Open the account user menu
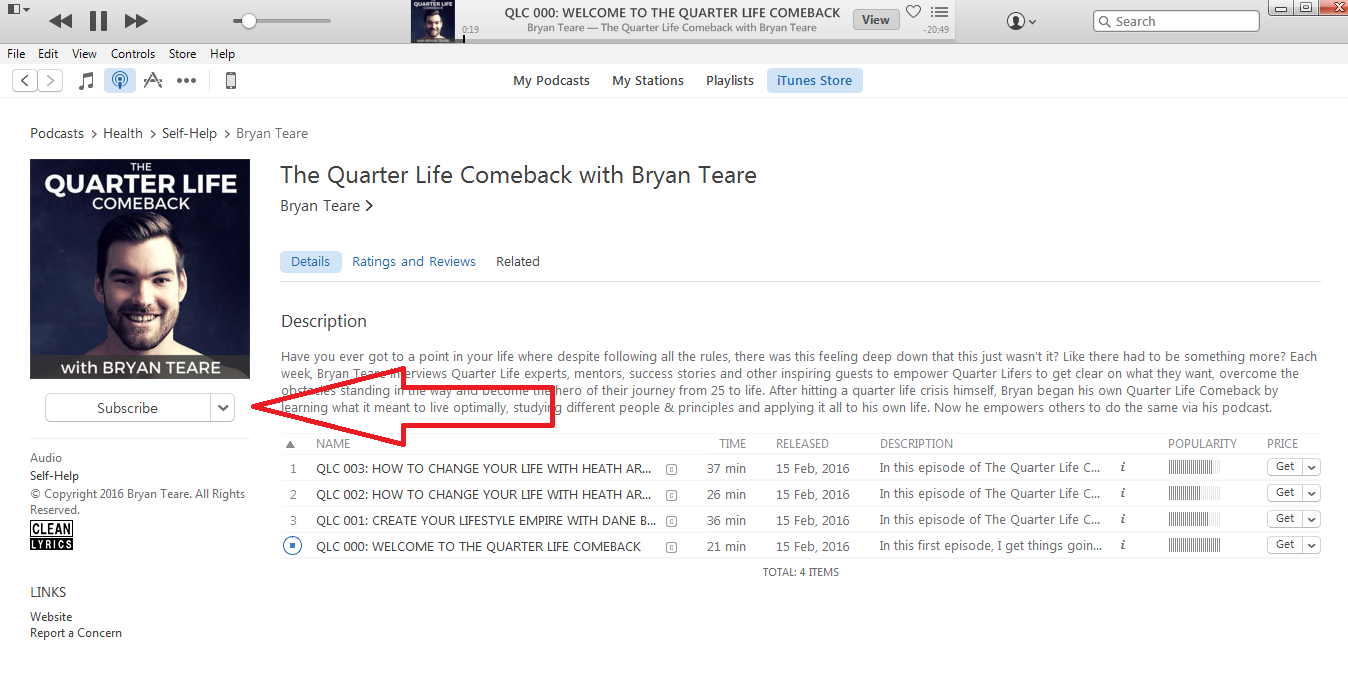The height and width of the screenshot is (678, 1348). pos(1021,21)
